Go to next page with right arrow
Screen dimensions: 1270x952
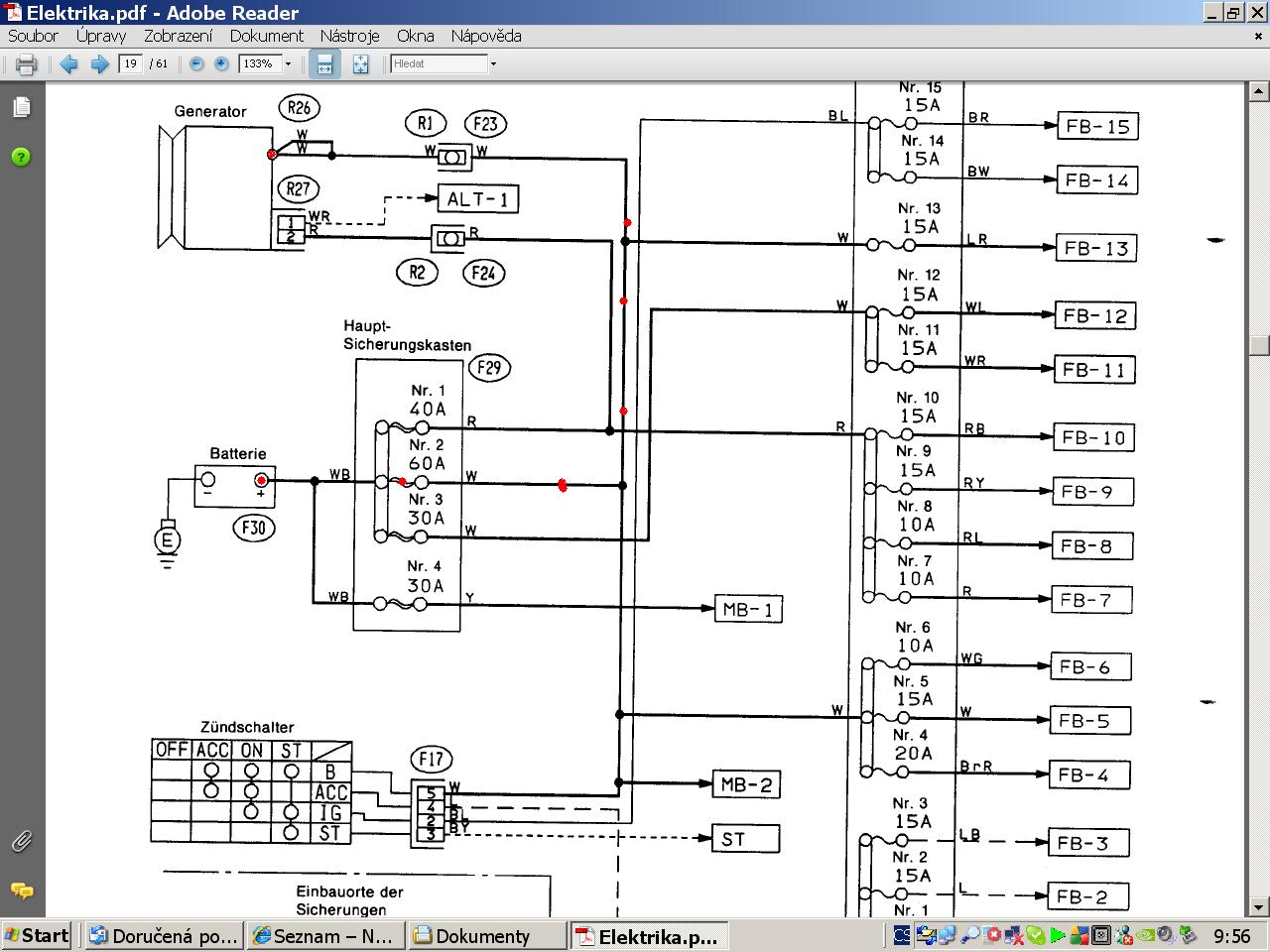tap(99, 64)
